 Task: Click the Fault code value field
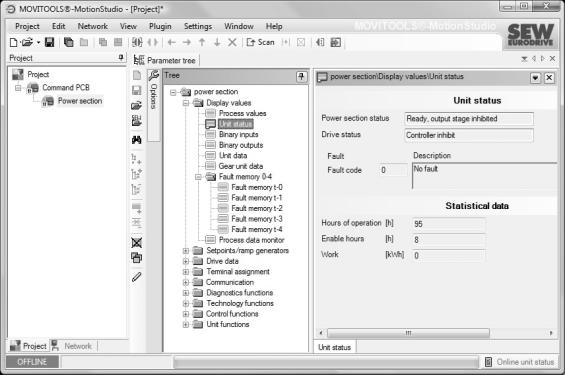click(x=393, y=170)
